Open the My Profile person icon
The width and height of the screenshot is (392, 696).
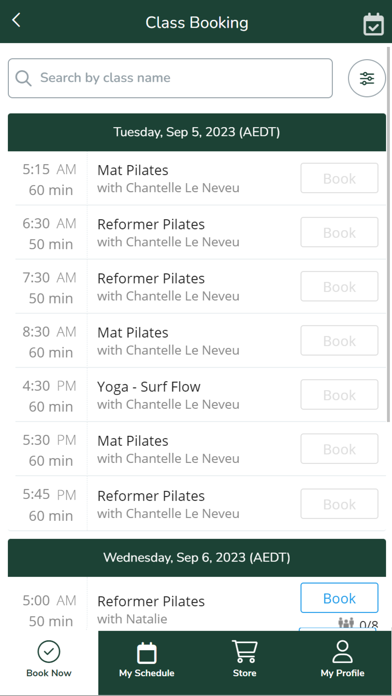342,652
